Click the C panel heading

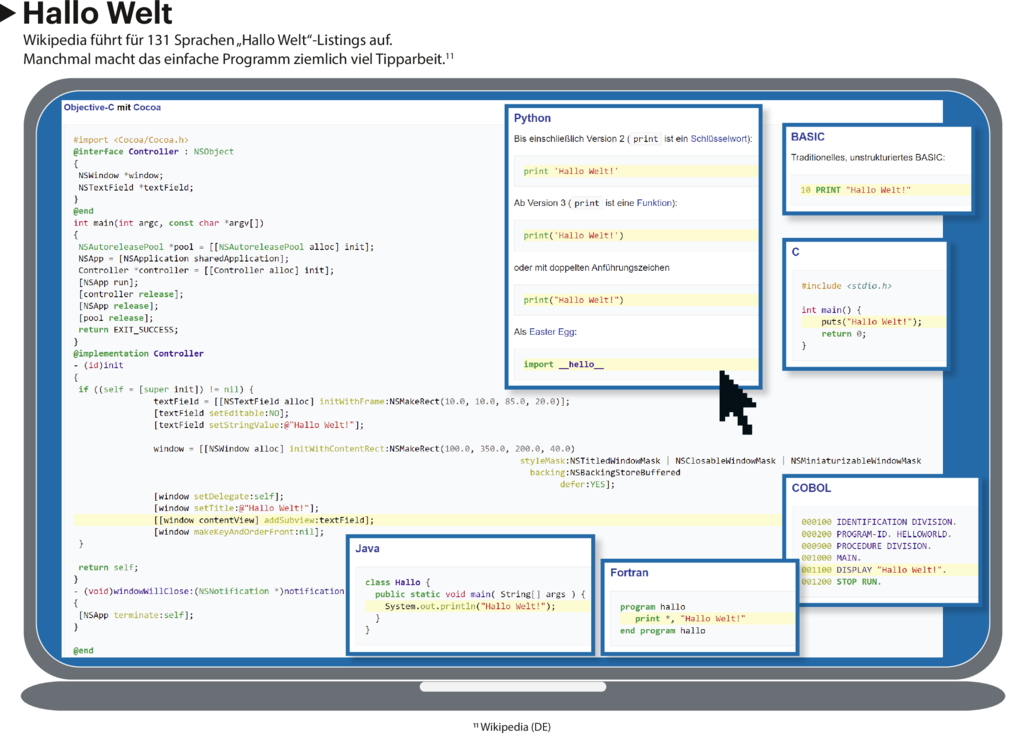[796, 253]
